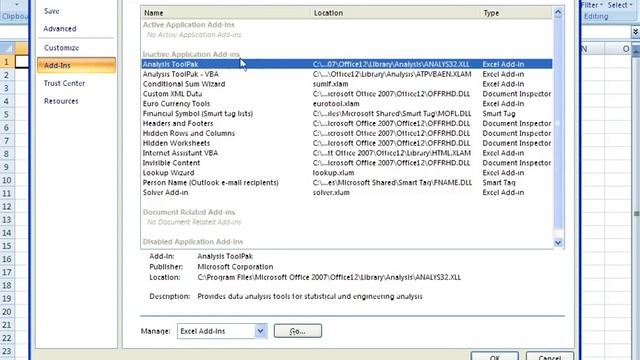Viewport: 640px width, 360px height.
Task: Click the lookup.xlam location text
Action: point(333,173)
